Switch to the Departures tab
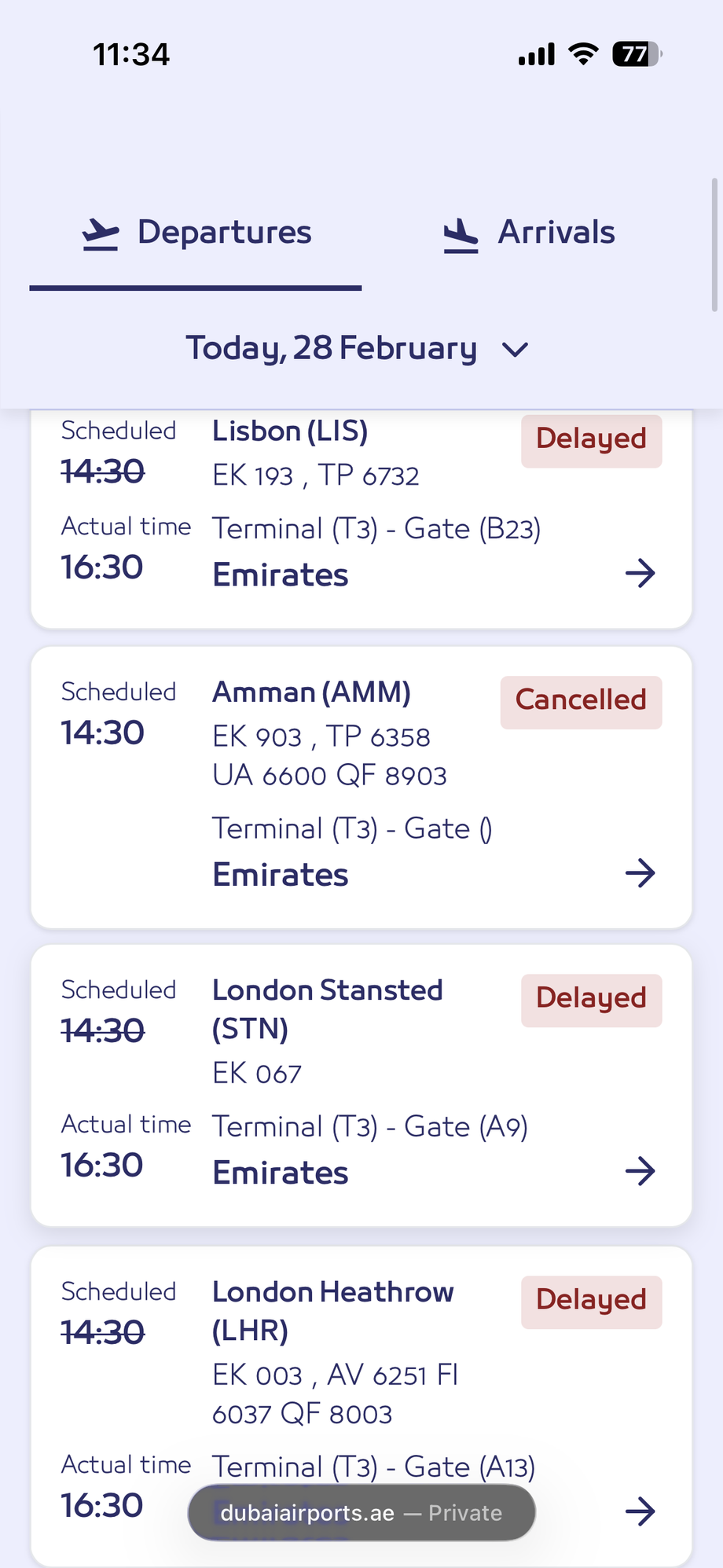This screenshot has width=723, height=1568. tap(196, 233)
